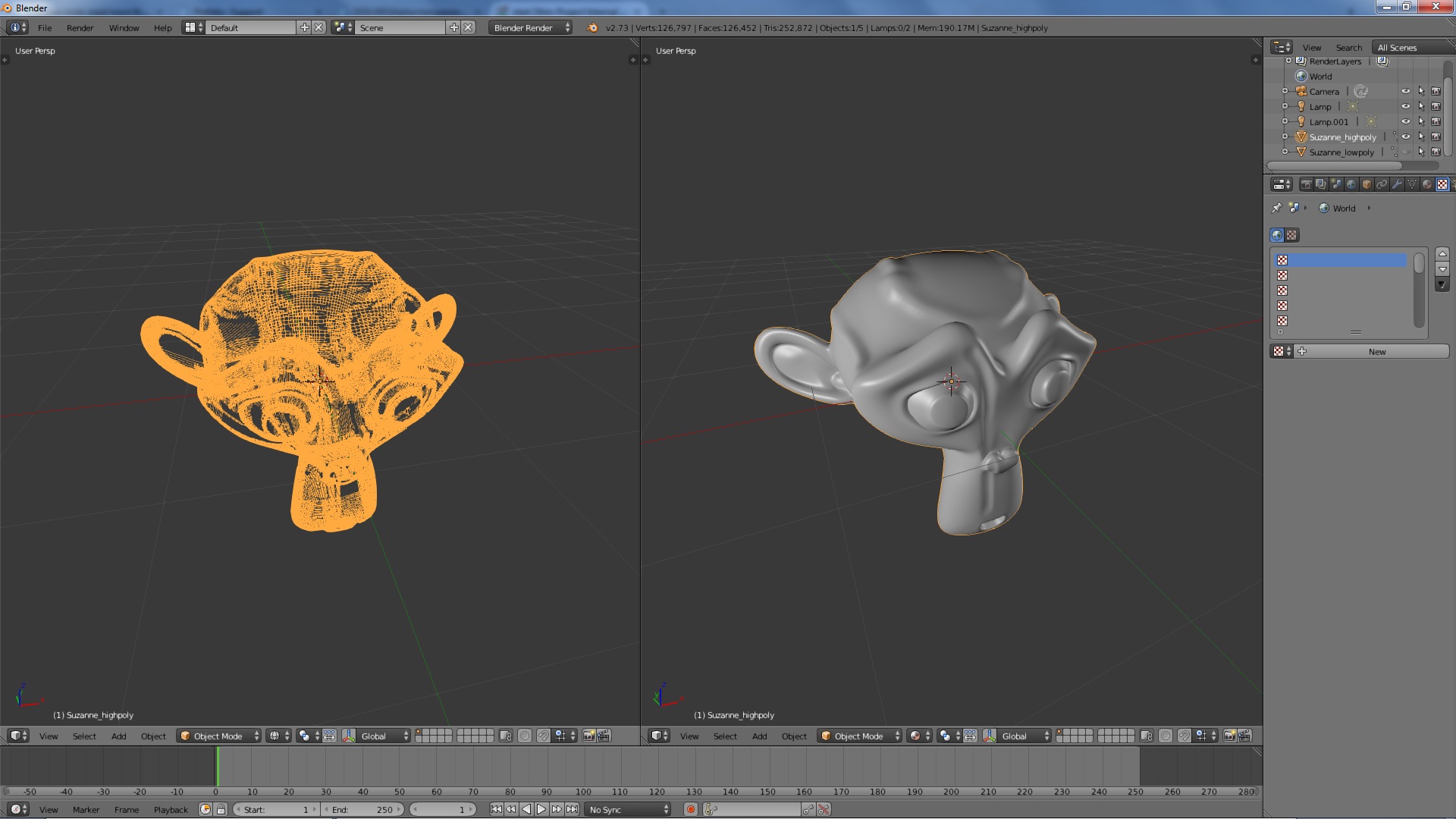1456x819 pixels.
Task: Open Global orientation dropdown in left viewport
Action: [x=384, y=736]
